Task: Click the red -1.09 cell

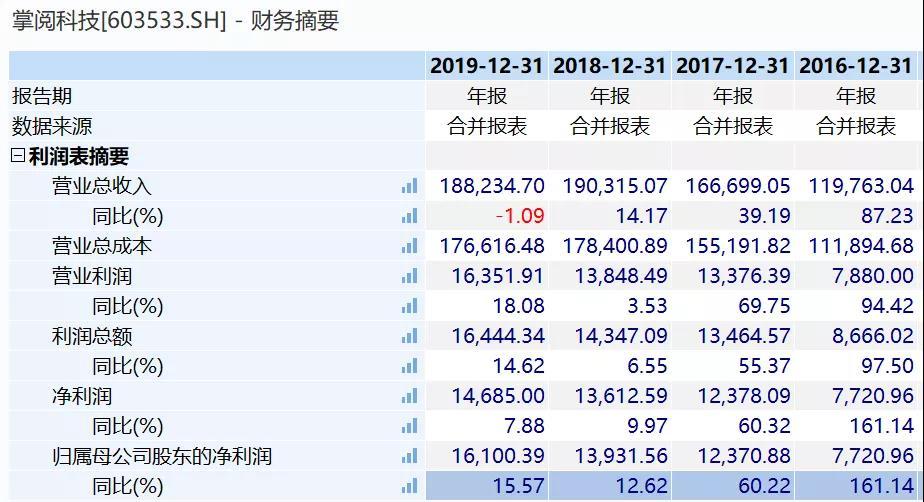Action: pos(520,216)
